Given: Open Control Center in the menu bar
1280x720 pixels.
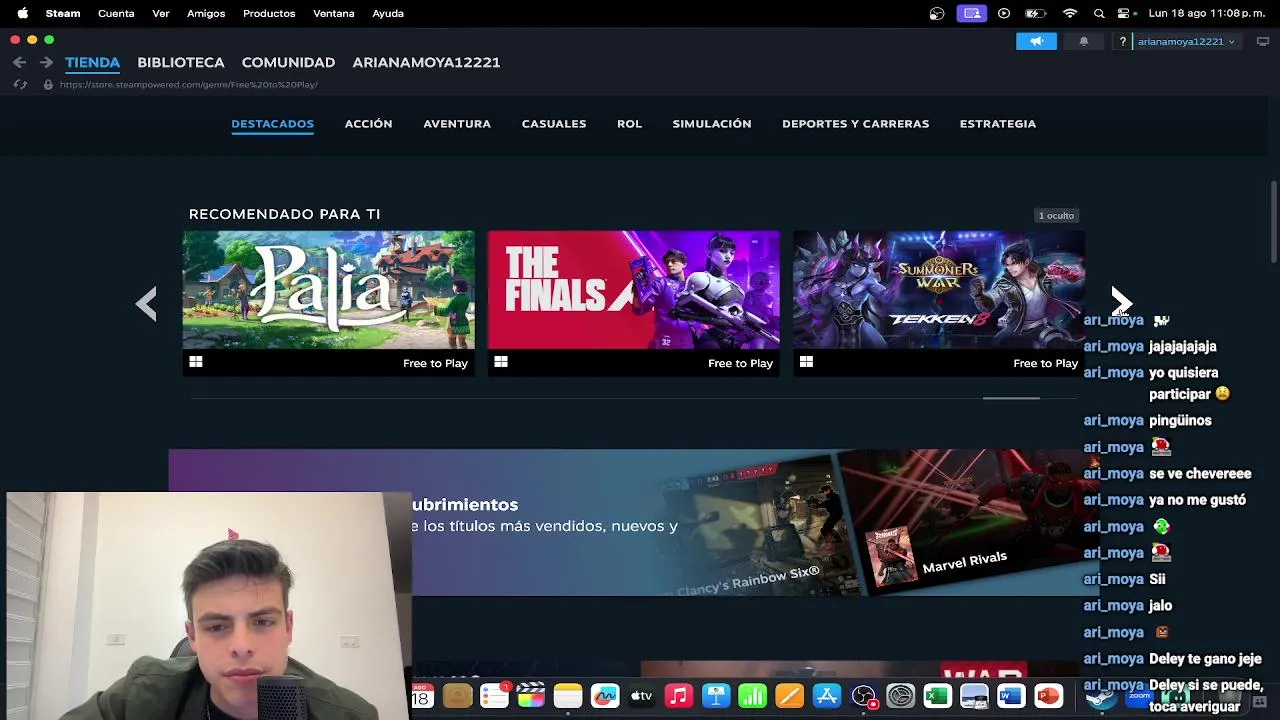Looking at the screenshot, I should [1124, 13].
